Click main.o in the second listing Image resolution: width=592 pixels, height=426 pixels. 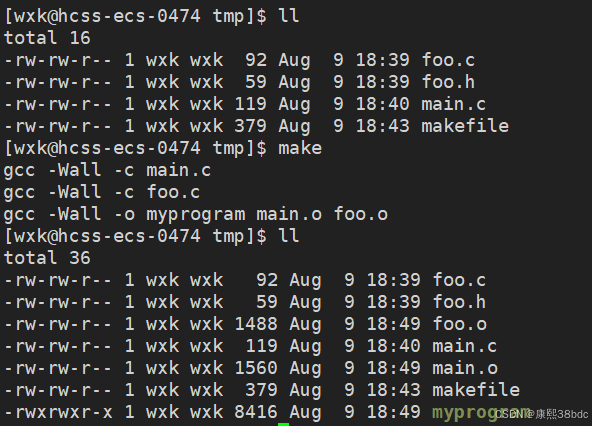[x=465, y=368]
